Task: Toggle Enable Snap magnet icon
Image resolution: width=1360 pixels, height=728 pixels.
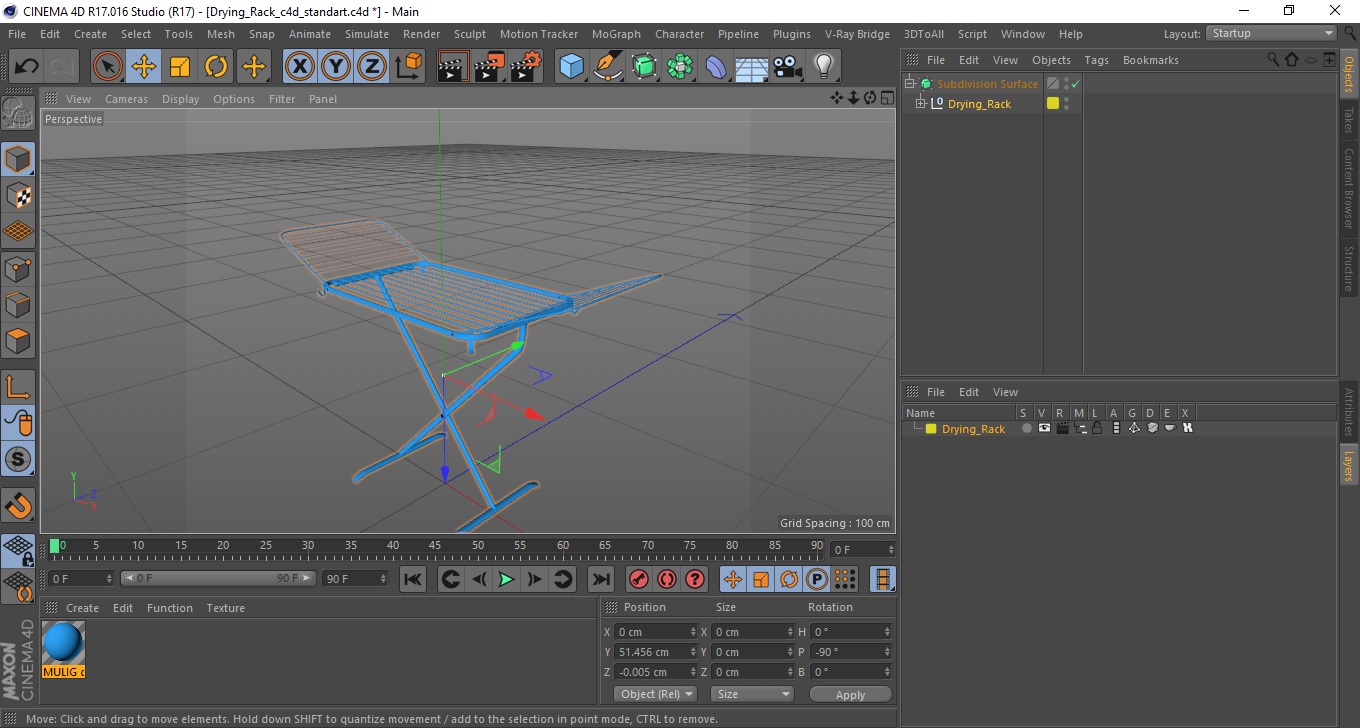Action: tap(18, 505)
